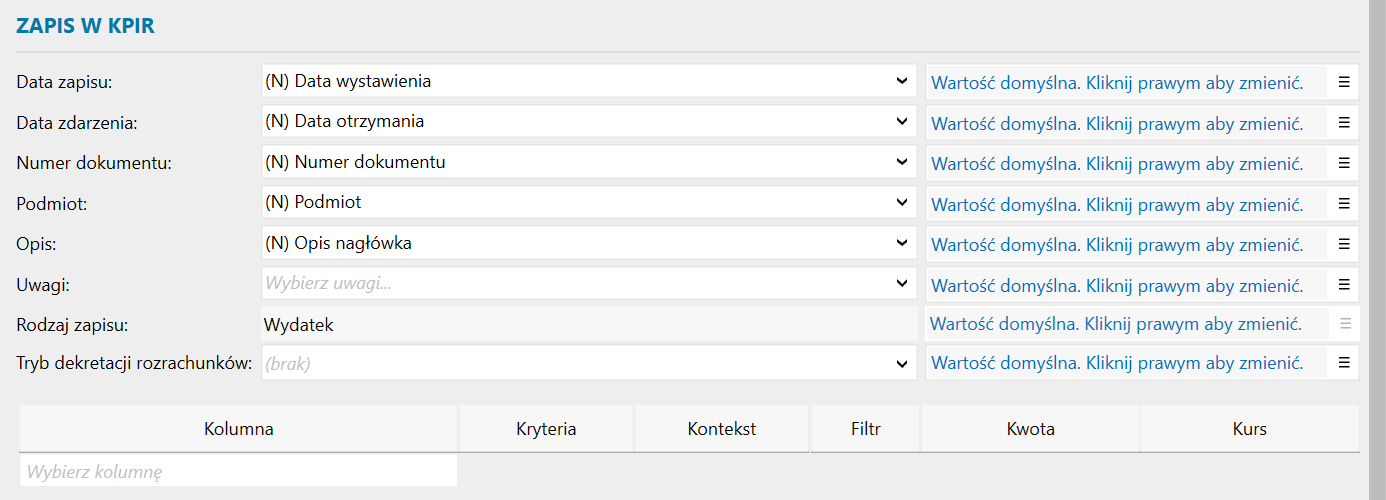Click the Kolumna column header
Screen dimensions: 1386x500
tap(239, 429)
